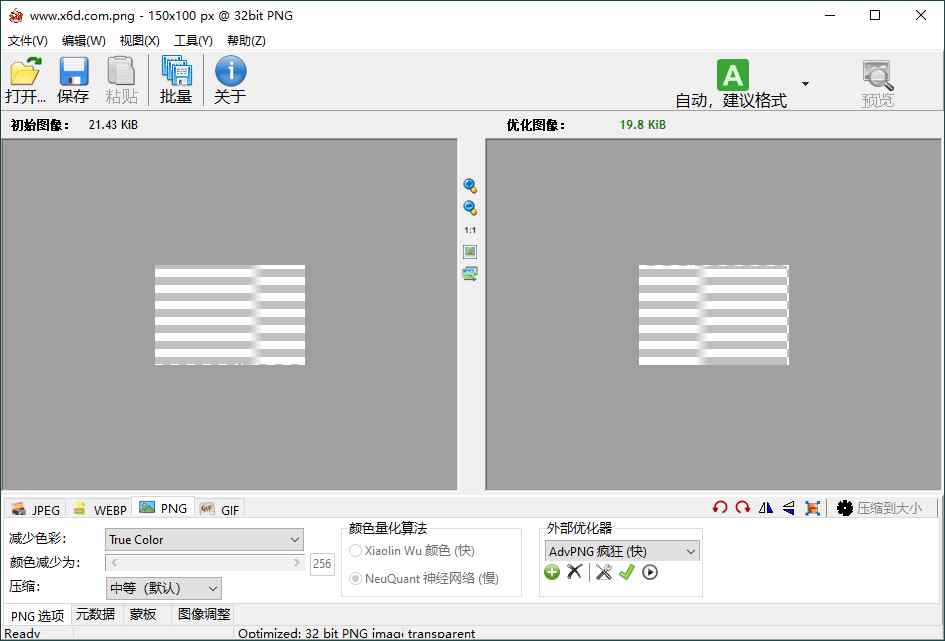Image resolution: width=945 pixels, height=641 pixels.
Task: Open the 减少色彩 True Color dropdown
Action: pyautogui.click(x=205, y=540)
